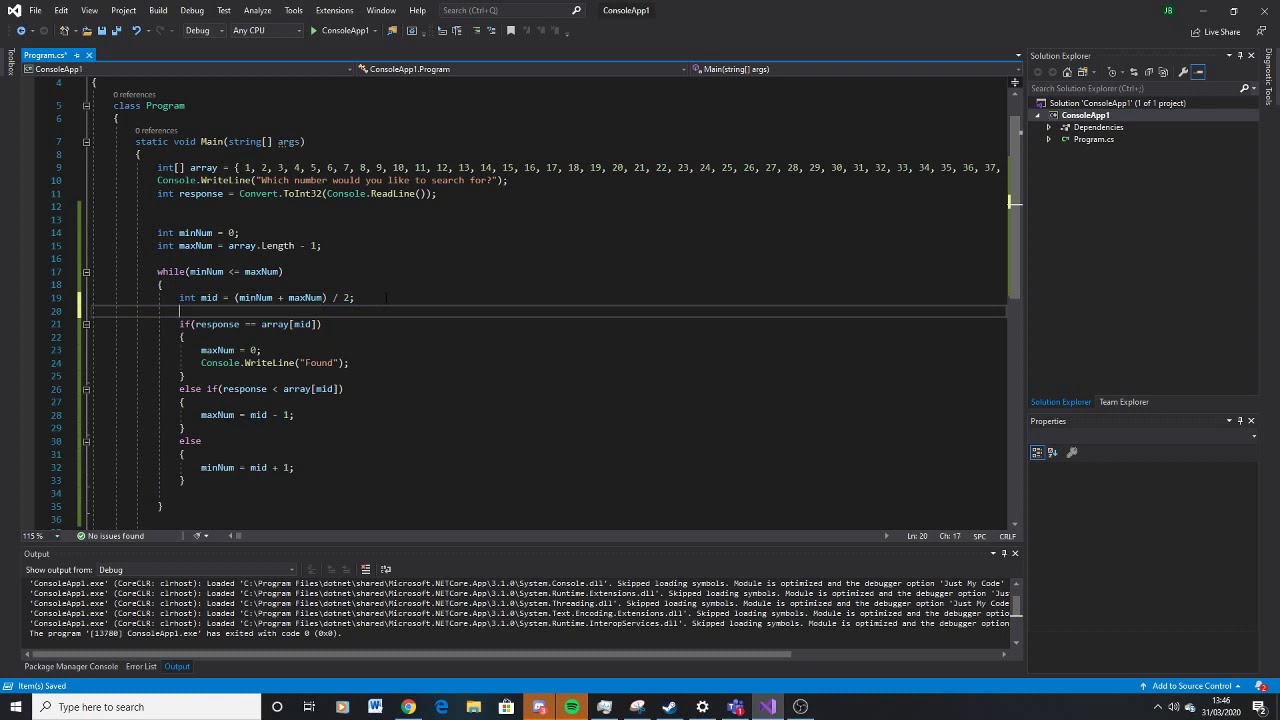The height and width of the screenshot is (720, 1280).
Task: Start debugging with the green ConsoleApp1 play button
Action: 340,31
